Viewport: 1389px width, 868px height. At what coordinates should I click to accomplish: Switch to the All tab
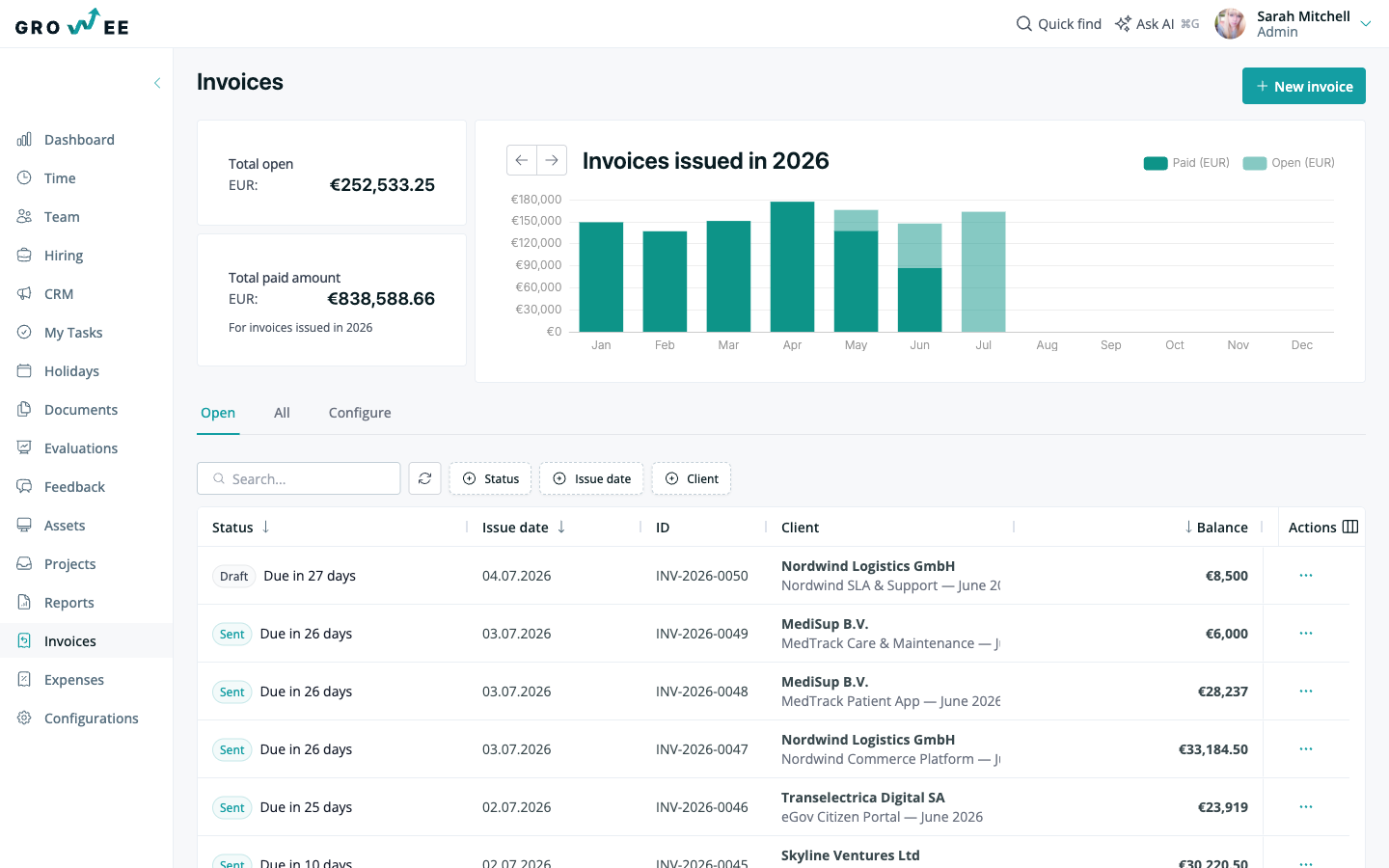[282, 413]
